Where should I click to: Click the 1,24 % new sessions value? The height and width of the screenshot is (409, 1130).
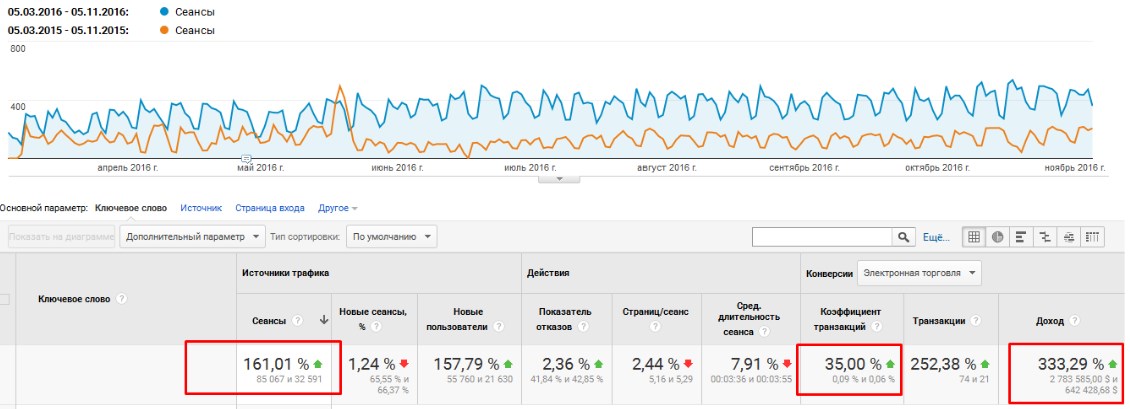371,364
